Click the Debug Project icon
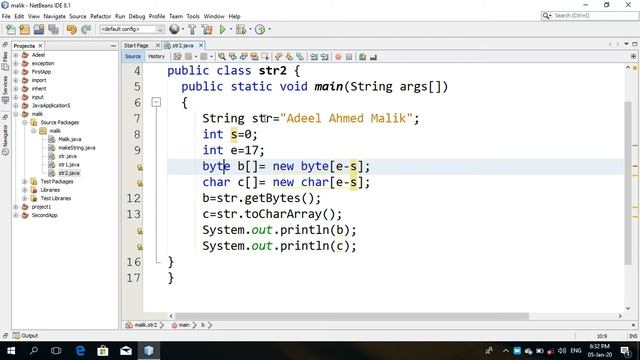Image resolution: width=640 pixels, height=360 pixels. pos(241,29)
